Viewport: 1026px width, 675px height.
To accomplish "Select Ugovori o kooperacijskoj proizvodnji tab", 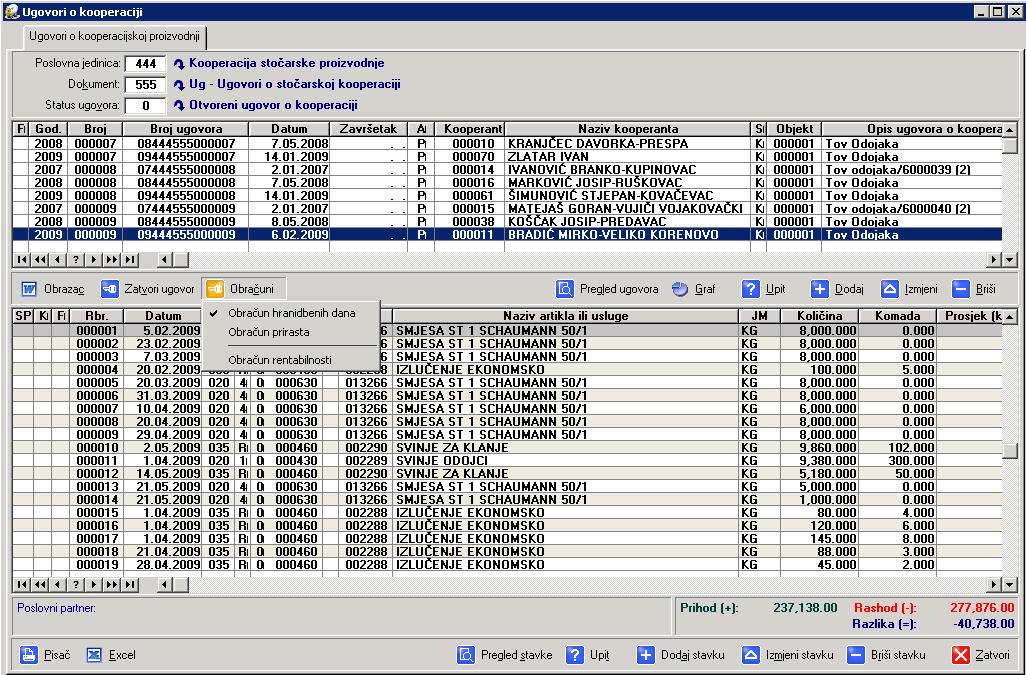I will pyautogui.click(x=114, y=37).
